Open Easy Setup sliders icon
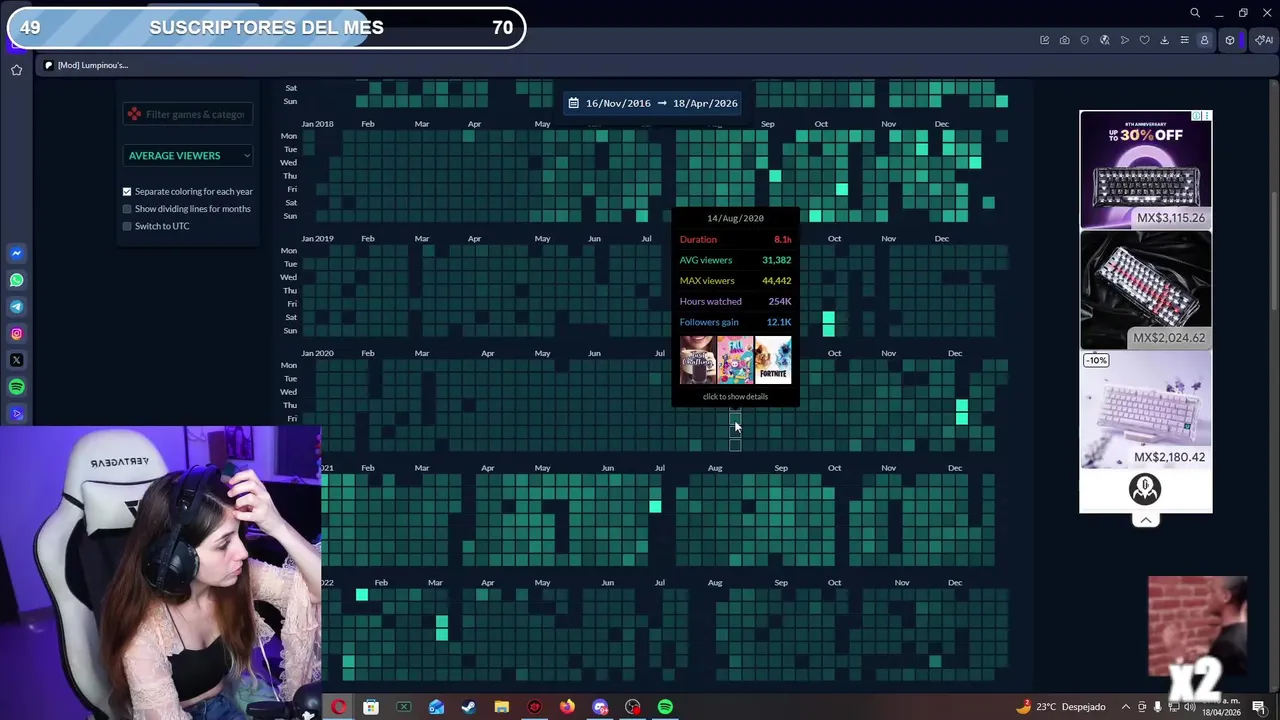 tap(1184, 40)
